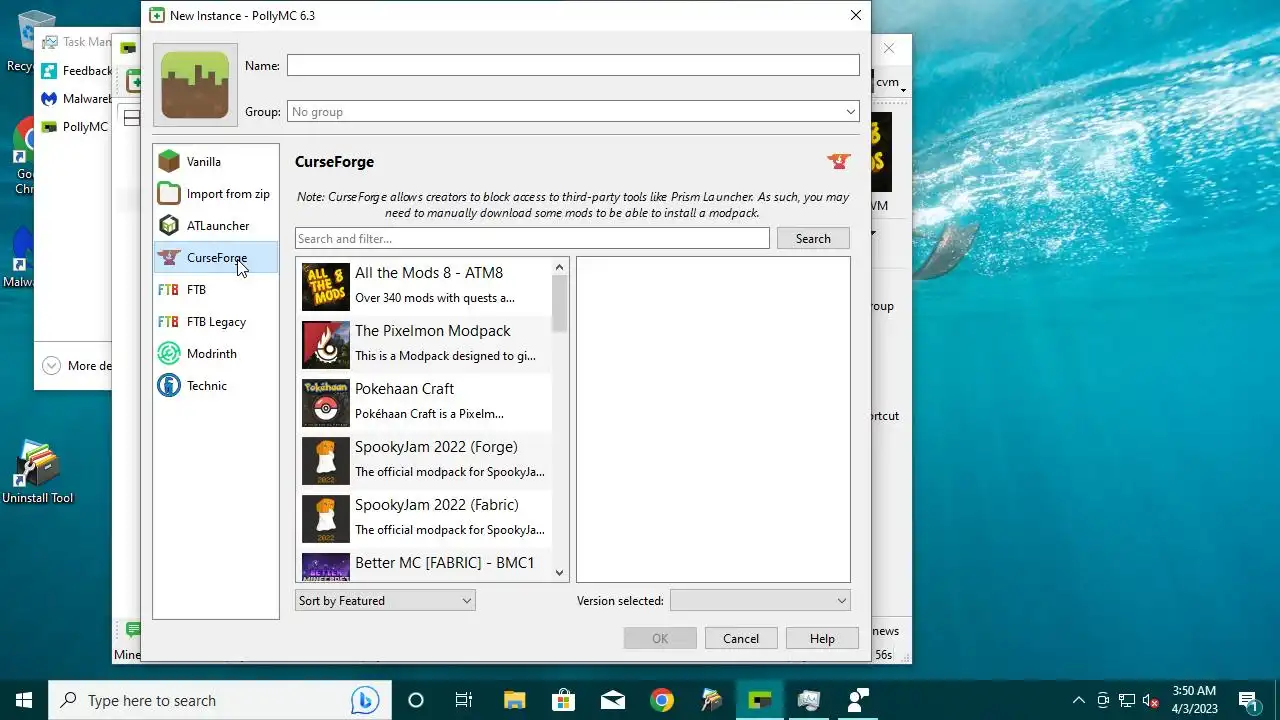The image size is (1280, 720).
Task: Open the FTB modpack source
Action: click(216, 290)
